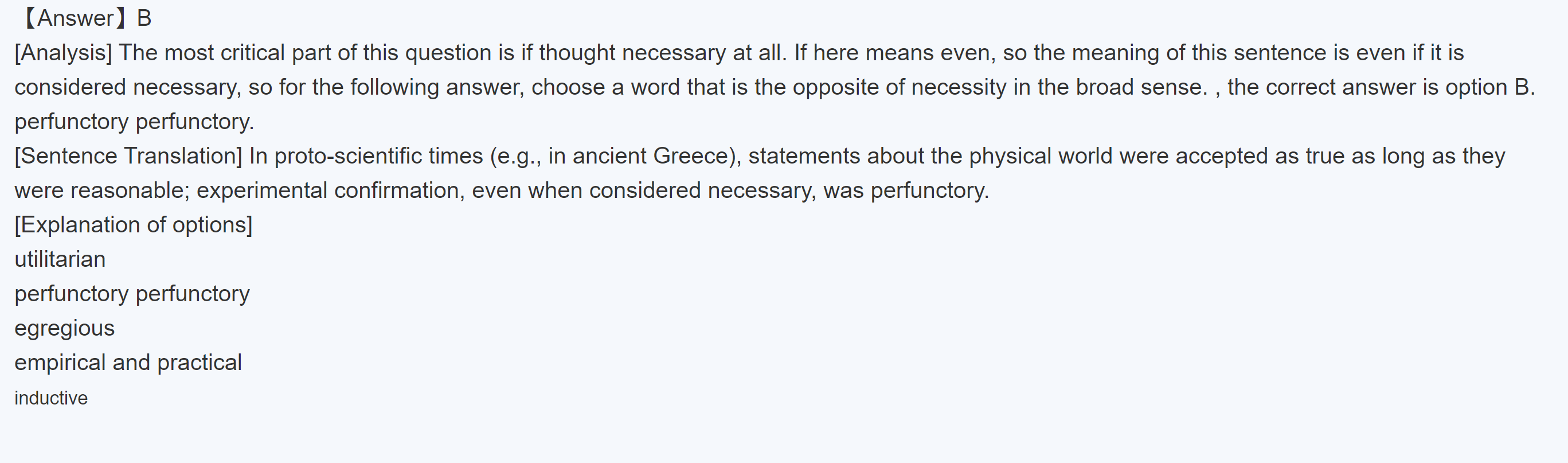The width and height of the screenshot is (1568, 463).
Task: Click the [Sentence Translation] label
Action: (128, 156)
